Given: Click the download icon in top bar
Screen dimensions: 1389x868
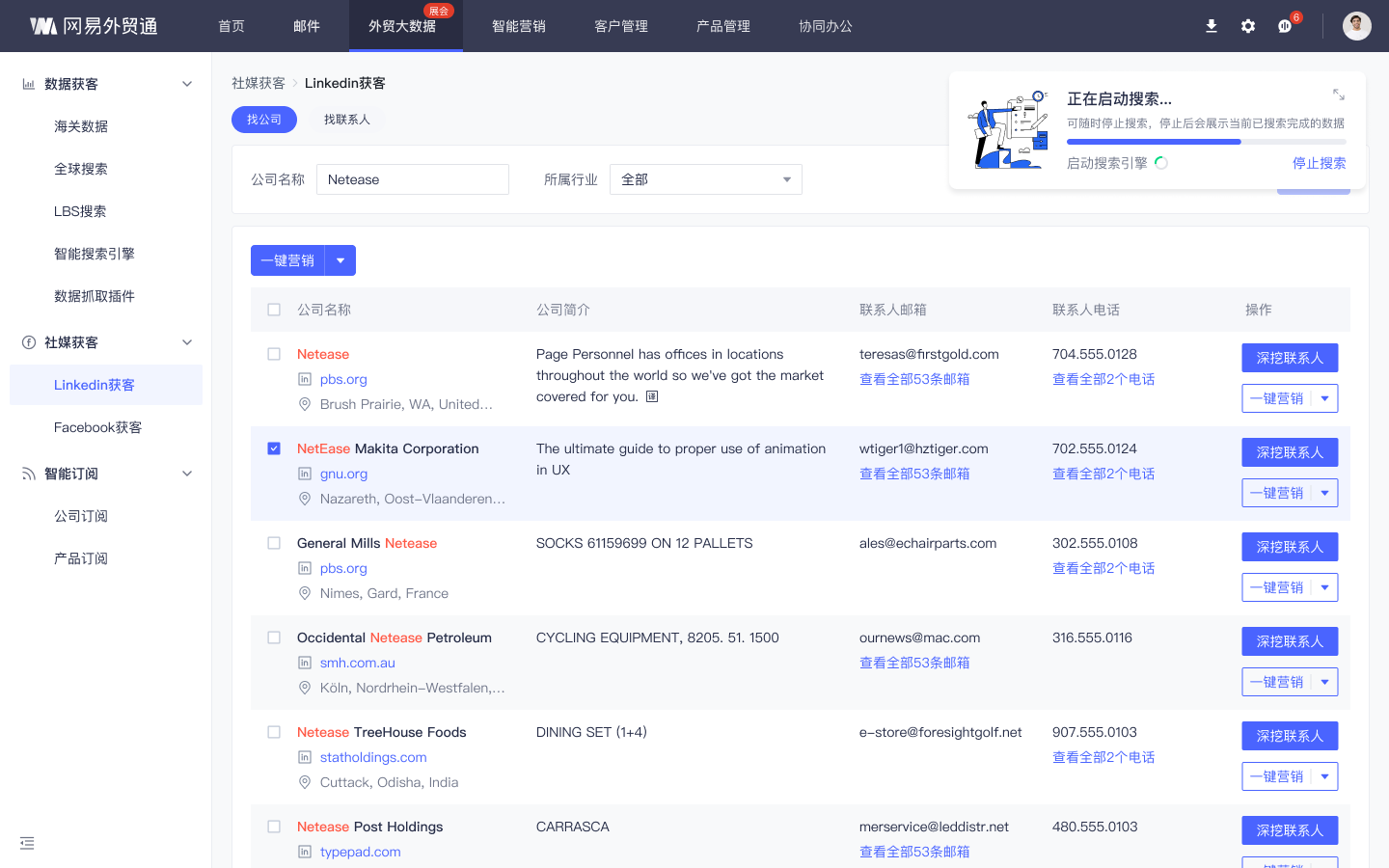Looking at the screenshot, I should [x=1212, y=26].
